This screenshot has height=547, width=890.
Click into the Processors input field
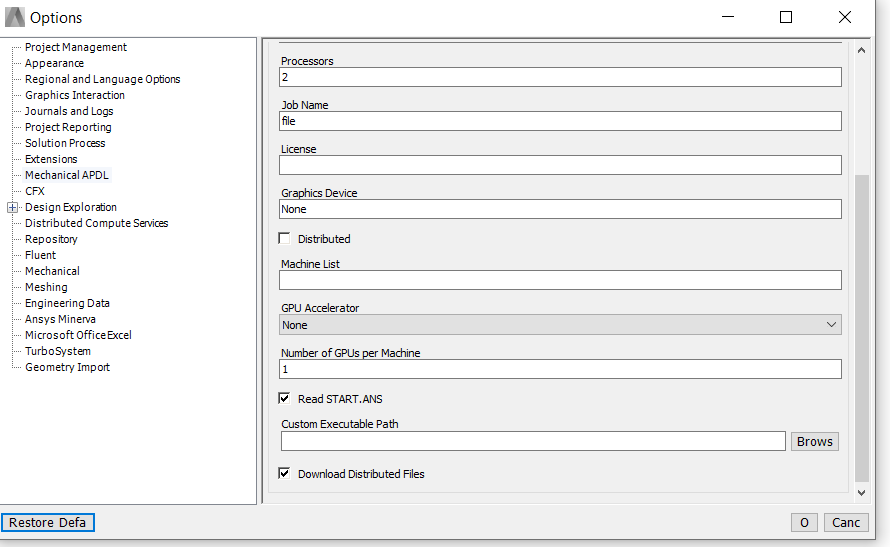(560, 77)
